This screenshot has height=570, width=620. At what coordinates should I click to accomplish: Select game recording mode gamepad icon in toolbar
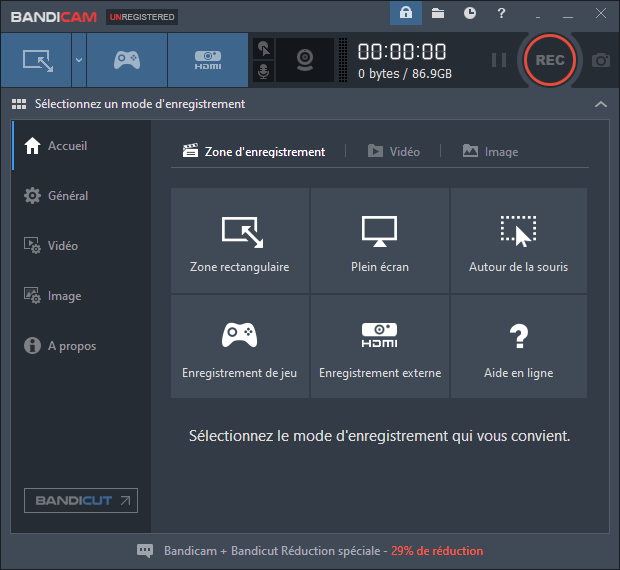tap(127, 60)
